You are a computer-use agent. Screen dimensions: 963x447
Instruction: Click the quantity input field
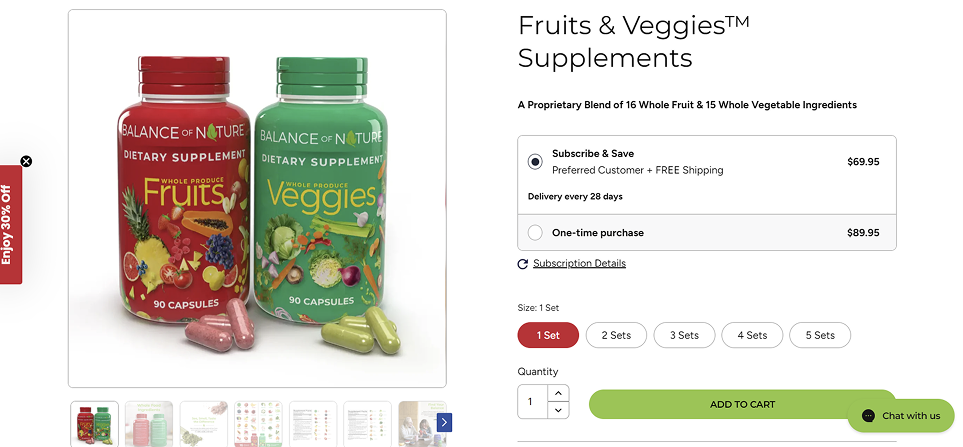pyautogui.click(x=532, y=402)
